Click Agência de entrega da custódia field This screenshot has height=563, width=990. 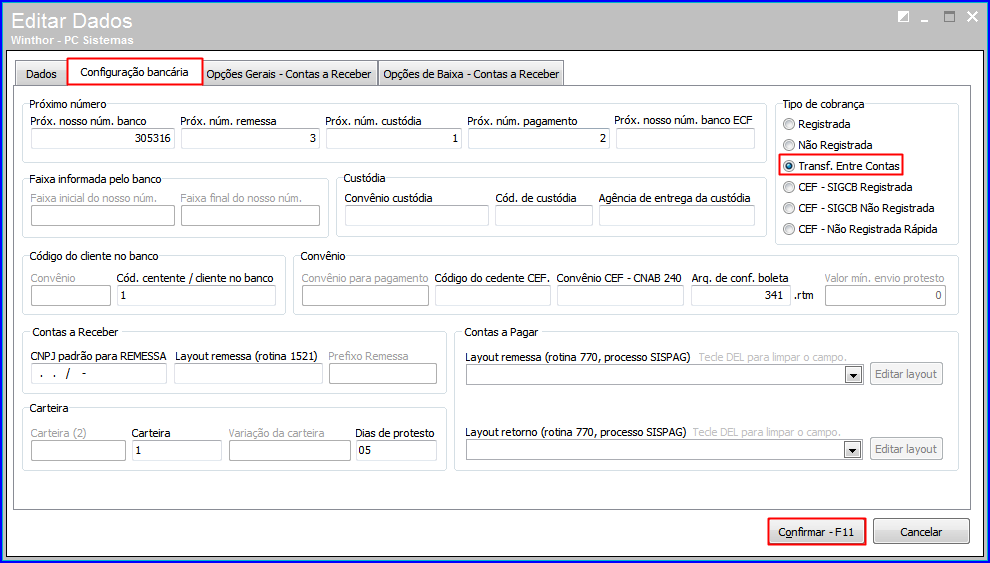[677, 216]
